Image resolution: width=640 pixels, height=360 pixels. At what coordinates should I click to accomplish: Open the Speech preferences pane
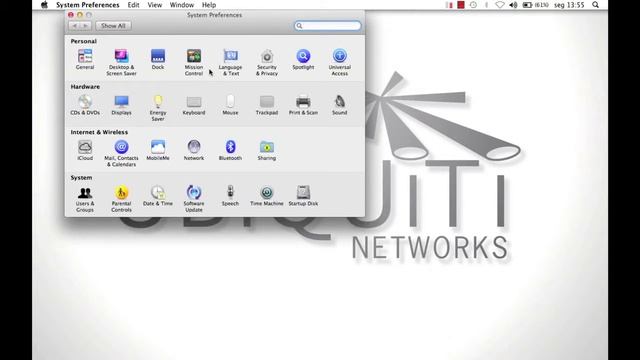(x=230, y=196)
